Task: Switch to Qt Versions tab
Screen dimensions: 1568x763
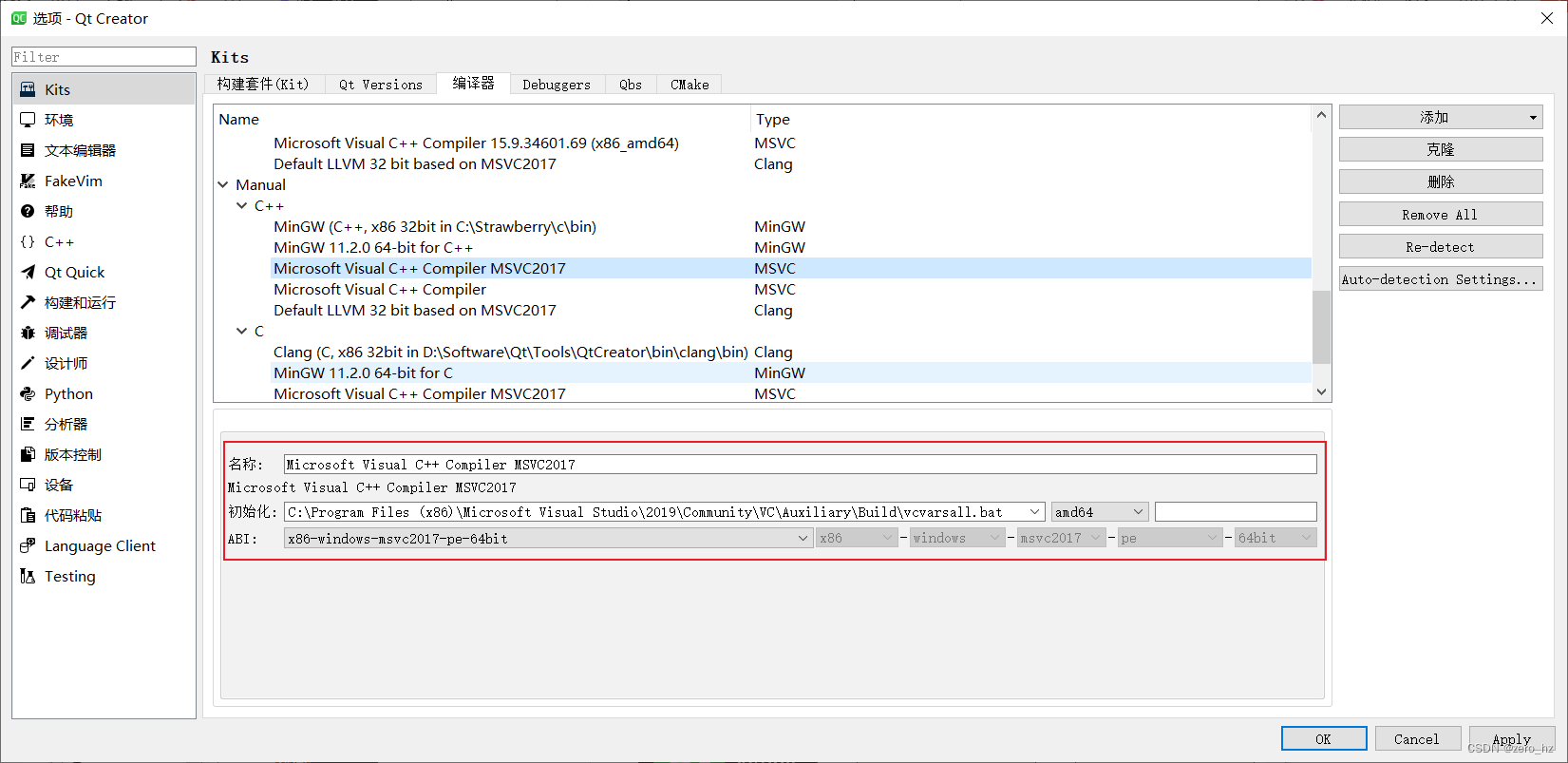Action: point(381,85)
